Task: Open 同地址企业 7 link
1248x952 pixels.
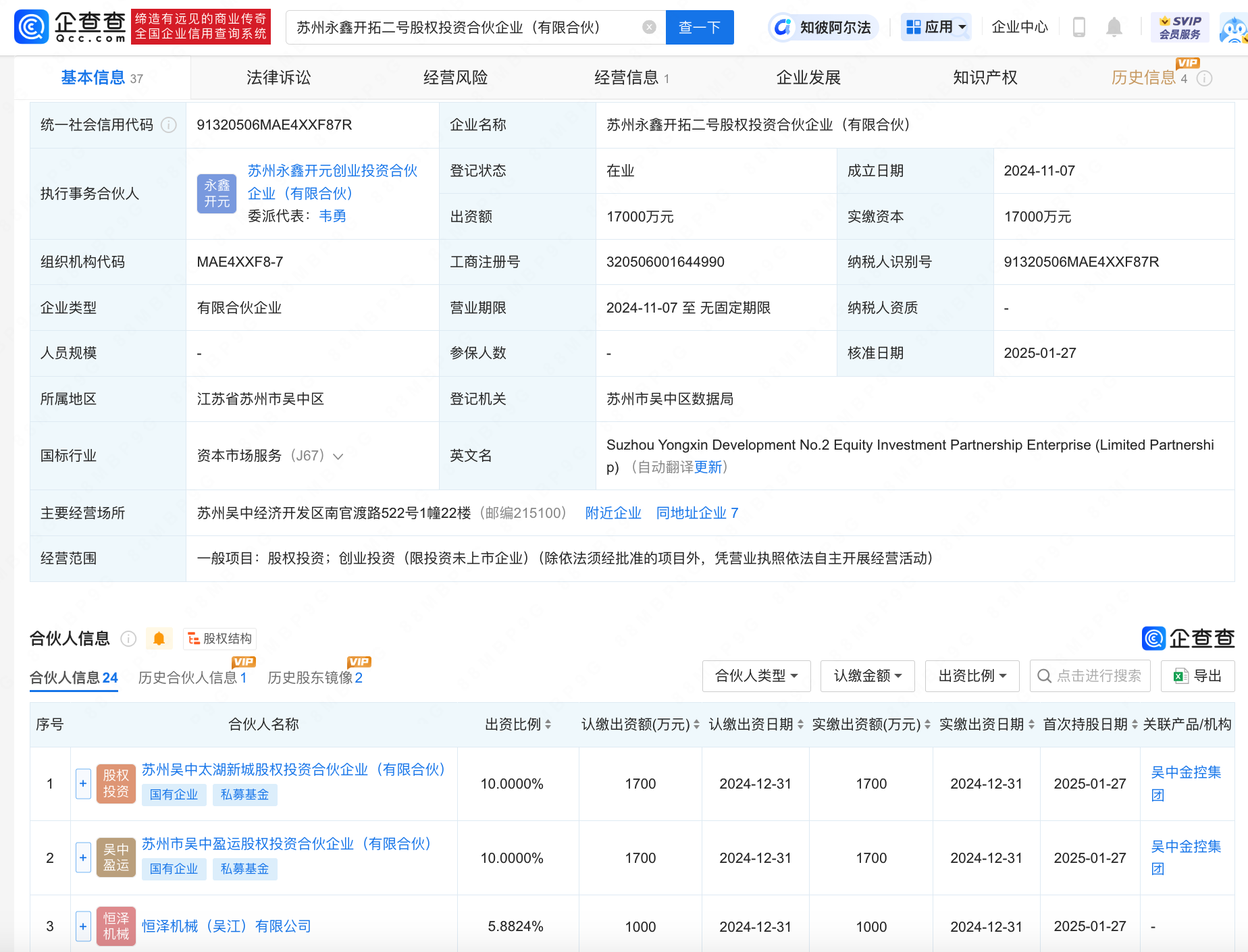Action: (697, 513)
